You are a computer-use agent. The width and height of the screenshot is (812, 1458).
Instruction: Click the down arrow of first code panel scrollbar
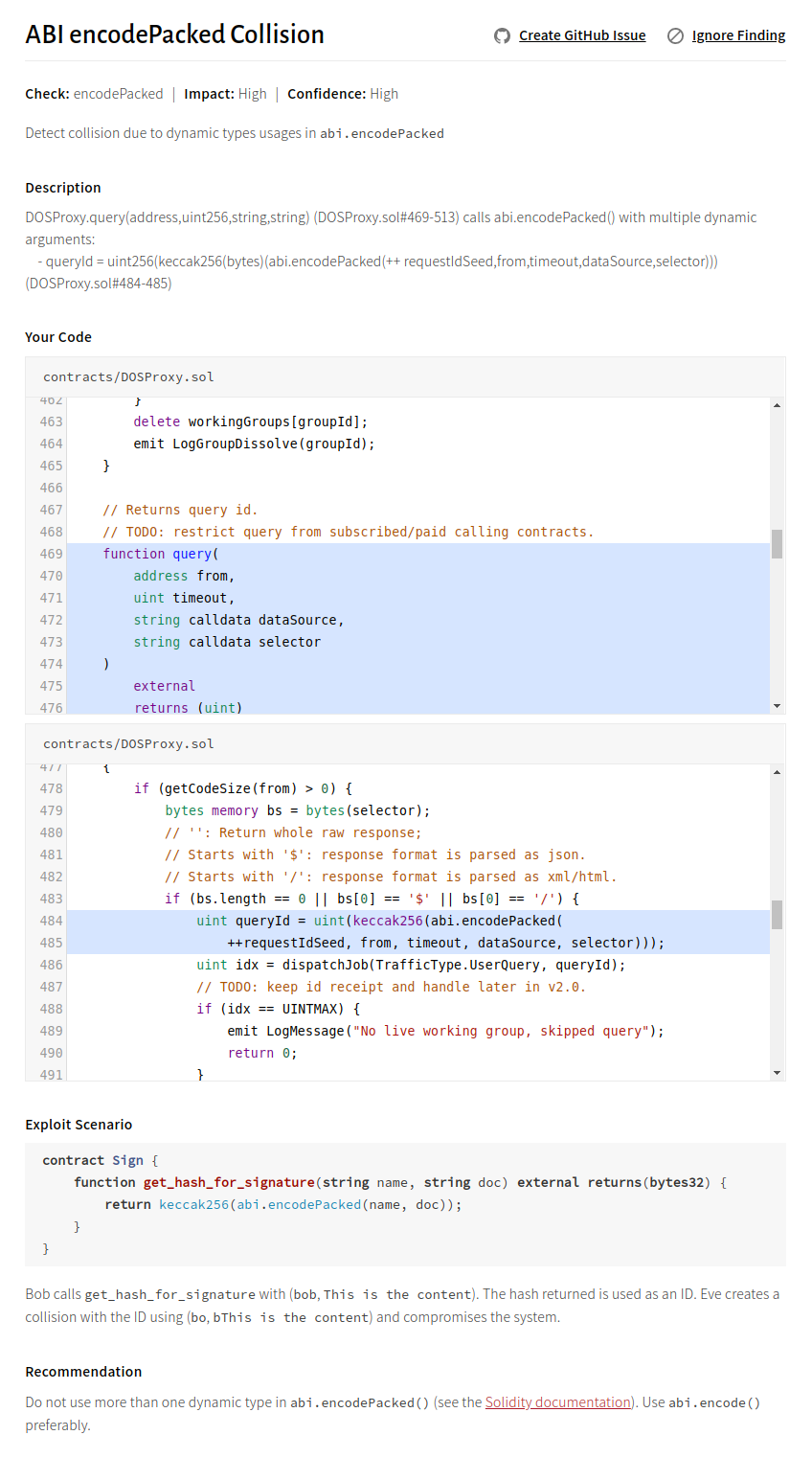777,706
